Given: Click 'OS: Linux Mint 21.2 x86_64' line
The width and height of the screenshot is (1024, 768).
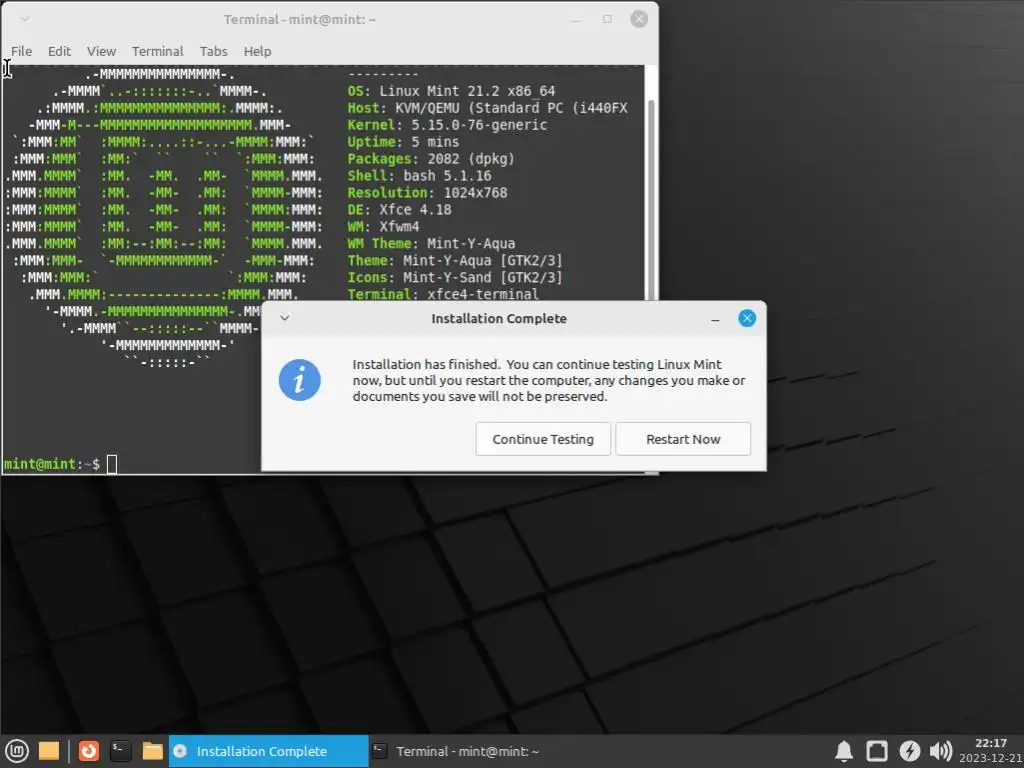Looking at the screenshot, I should [451, 91].
